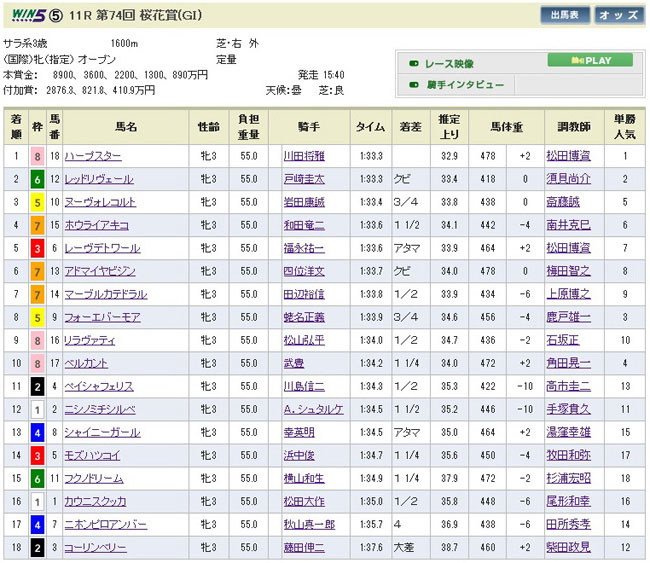Click the WIN5 logo icon
650x563 pixels.
tap(22, 15)
